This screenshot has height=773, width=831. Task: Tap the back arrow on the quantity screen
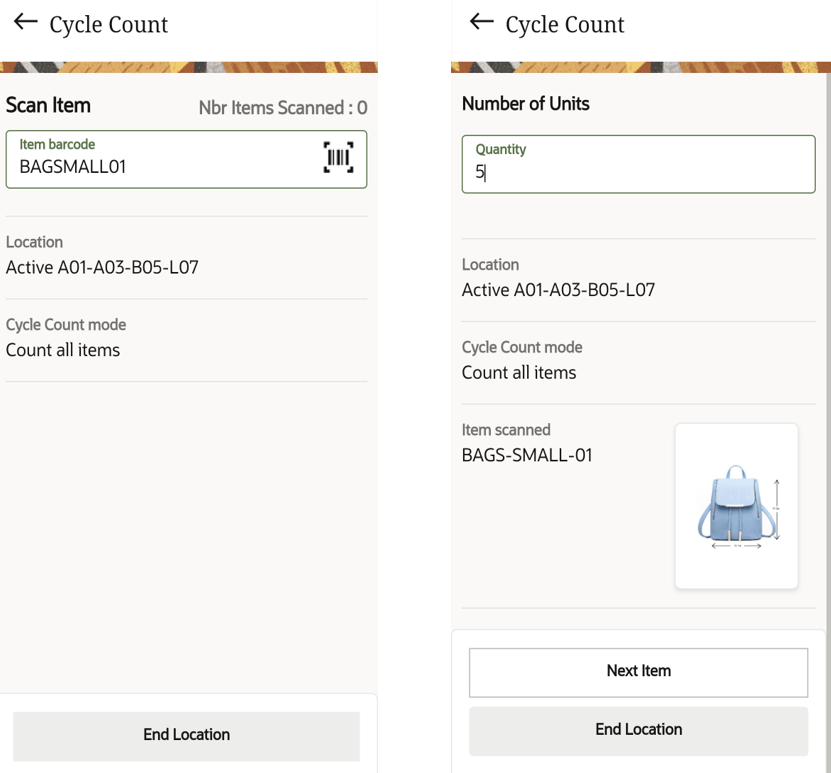pos(481,22)
